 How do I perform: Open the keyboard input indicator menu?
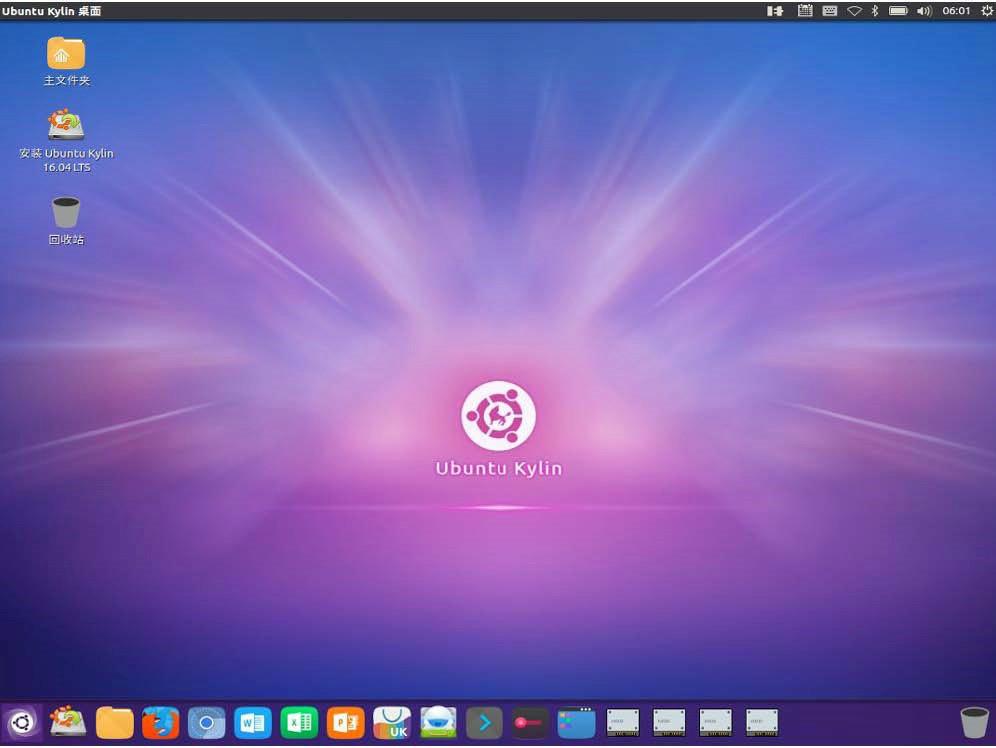click(x=829, y=11)
